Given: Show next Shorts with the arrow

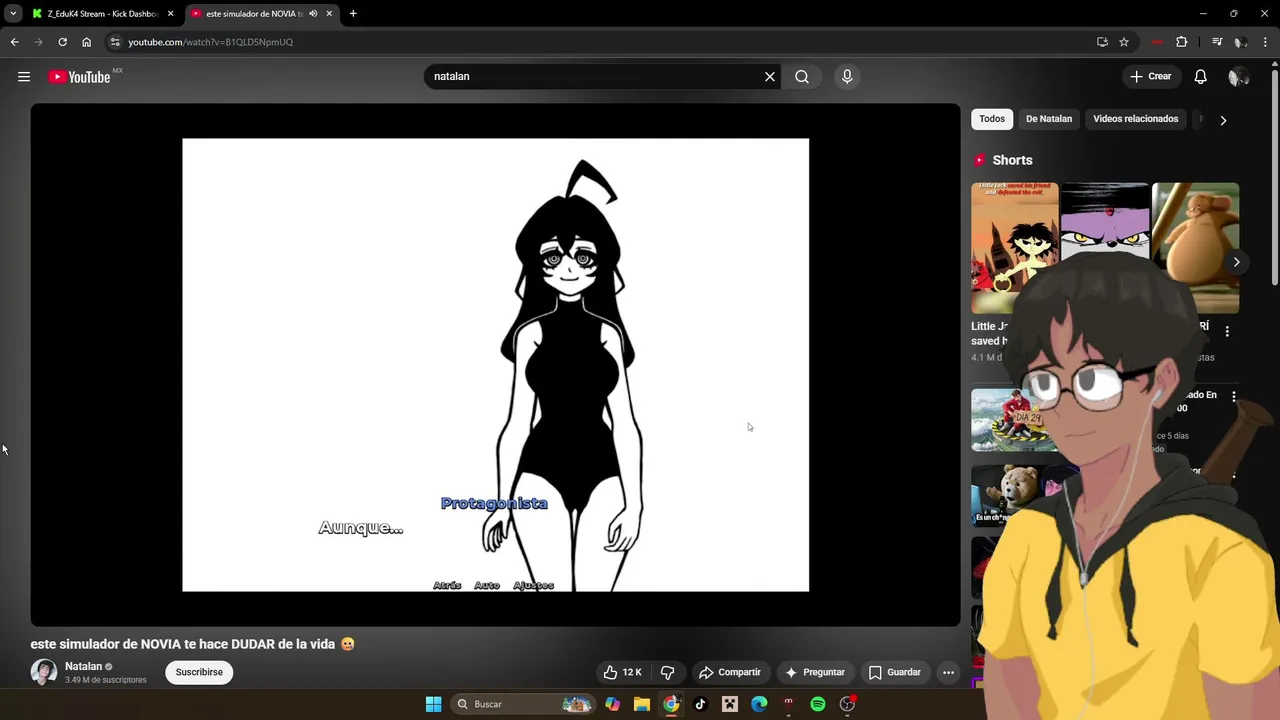Looking at the screenshot, I should (1236, 262).
